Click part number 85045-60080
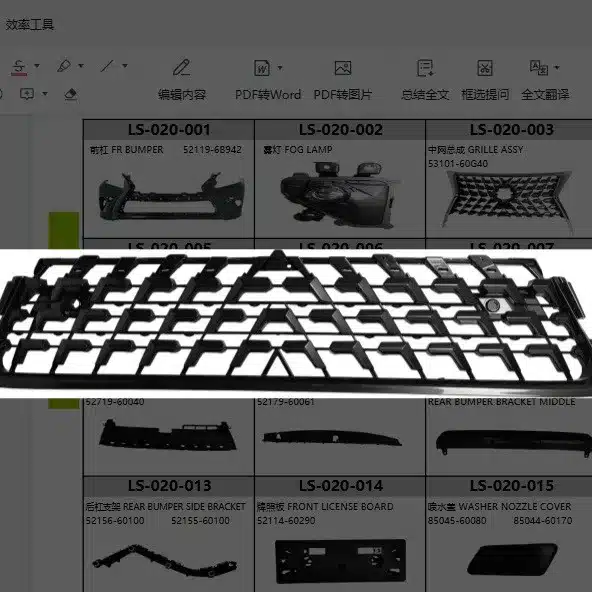Screen dimensions: 592x592 point(457,521)
